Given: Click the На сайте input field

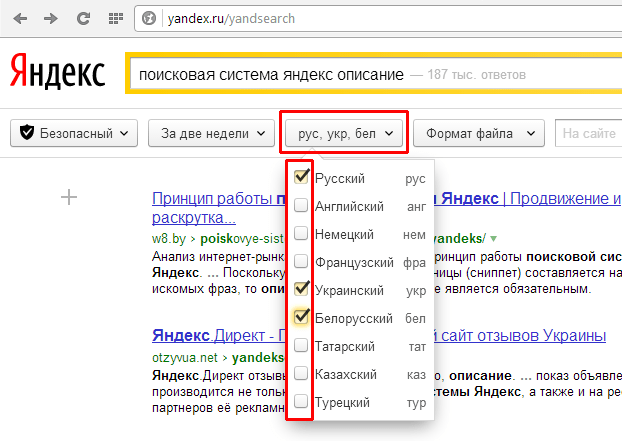Looking at the screenshot, I should coord(589,133).
